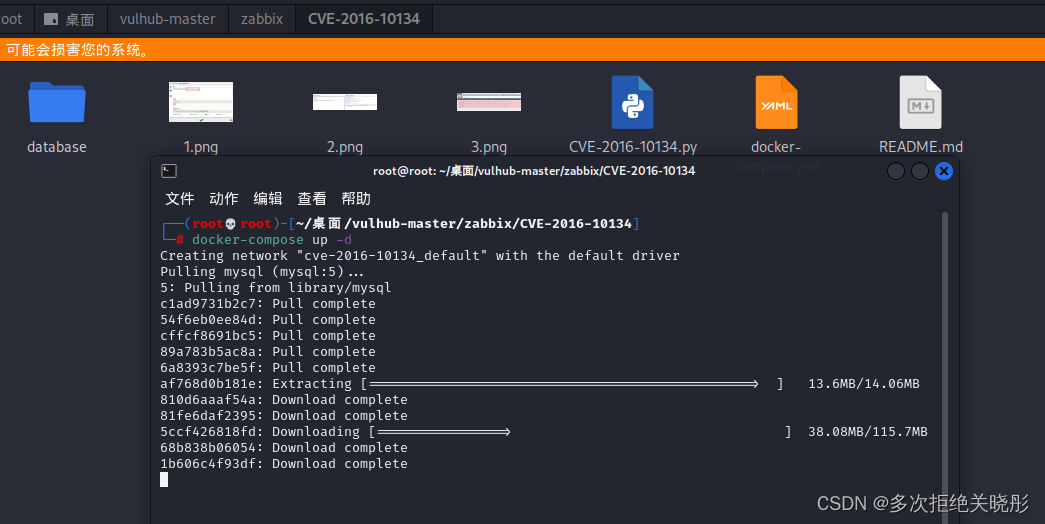Navigate to the vulhub-master breadcrumb

[x=167, y=19]
